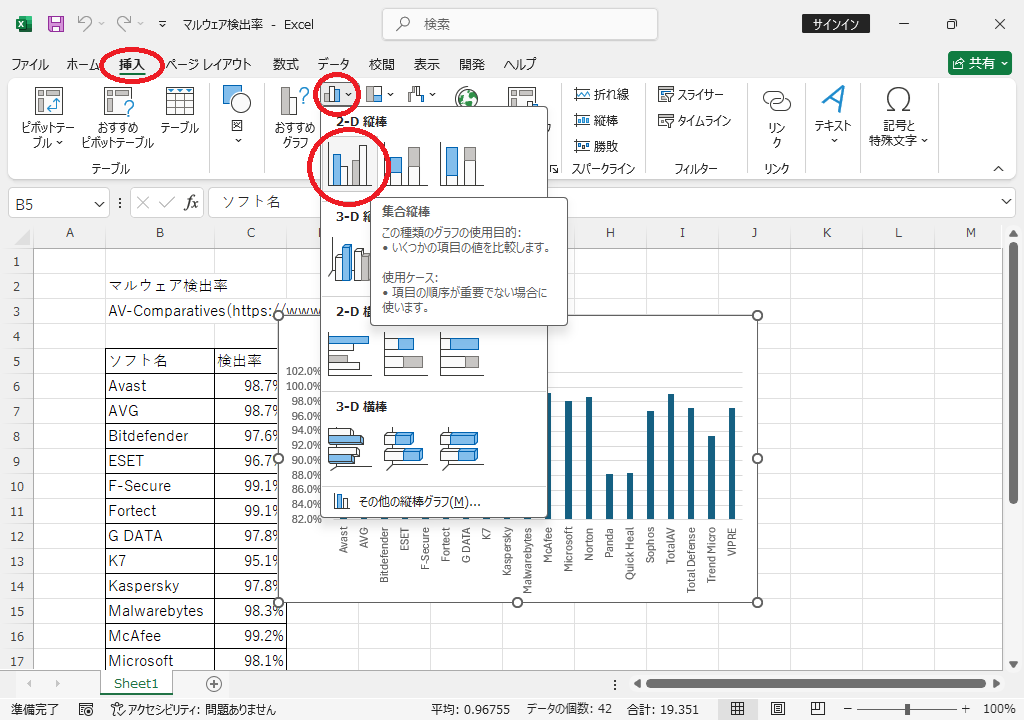
Task: Select 3-D clustered bar chart
Action: [x=349, y=448]
